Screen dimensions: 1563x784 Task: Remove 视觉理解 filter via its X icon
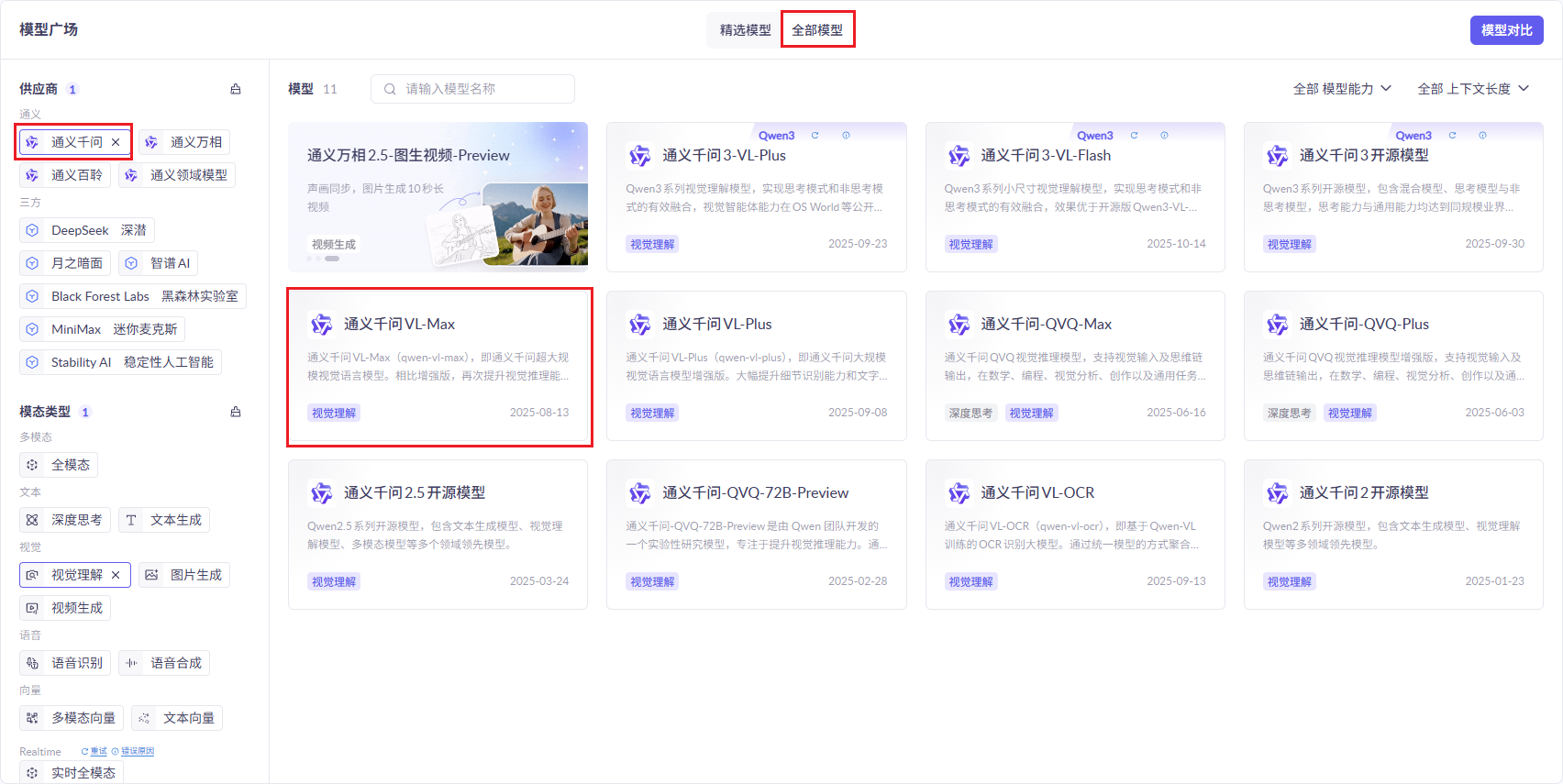[116, 575]
